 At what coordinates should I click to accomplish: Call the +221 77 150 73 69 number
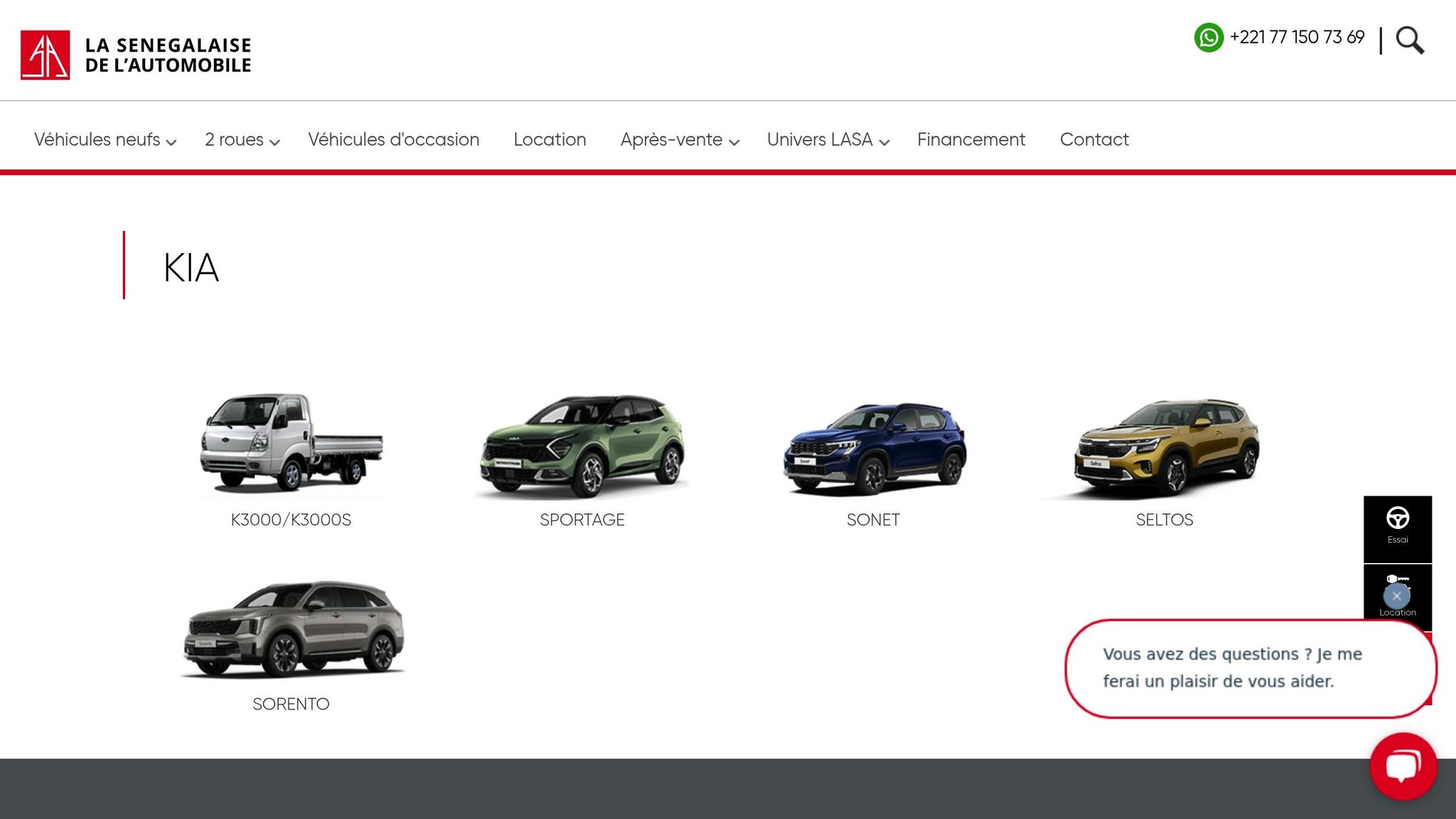(1297, 37)
